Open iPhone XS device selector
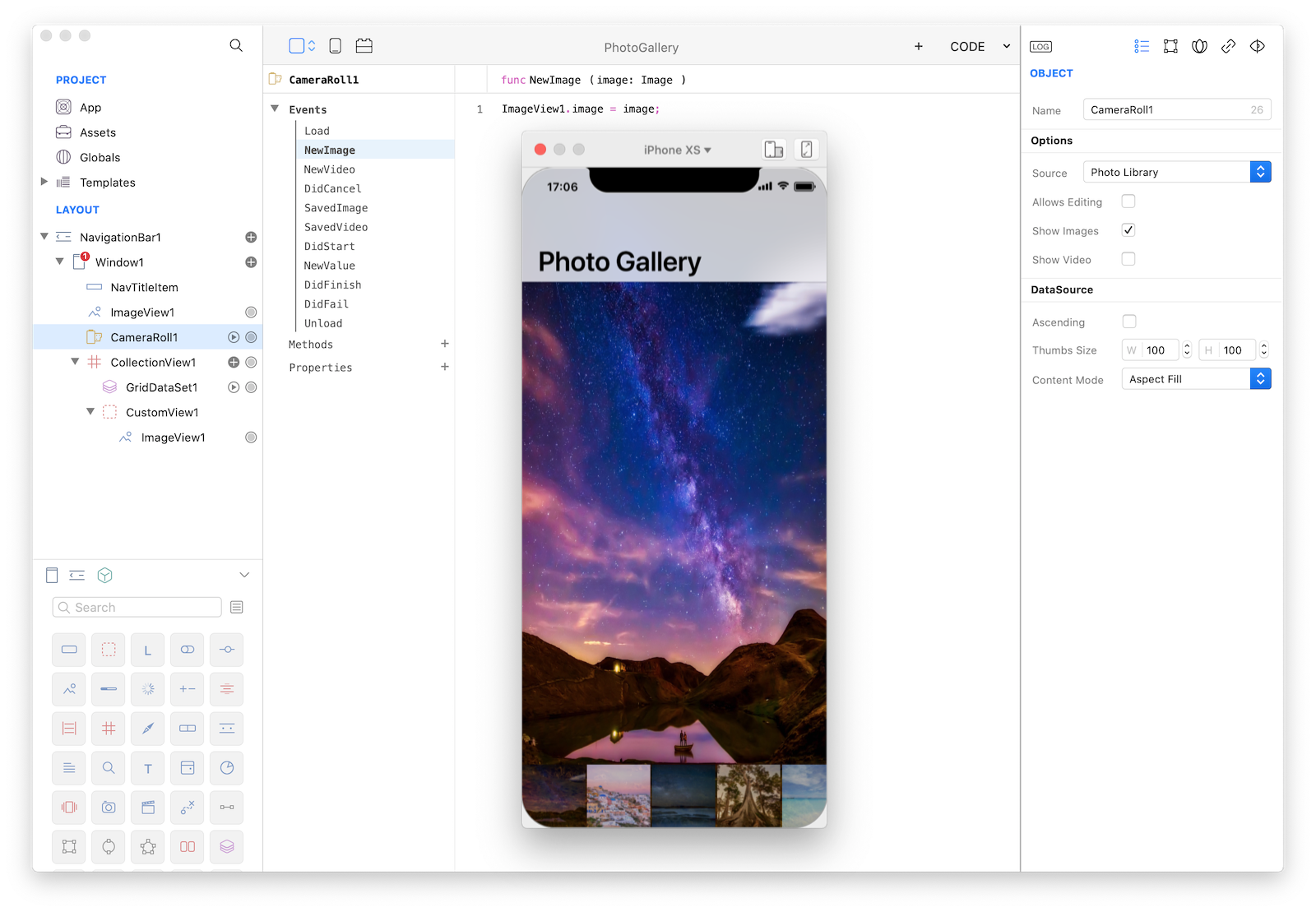Screen dimensions: 1316x912 (x=677, y=150)
